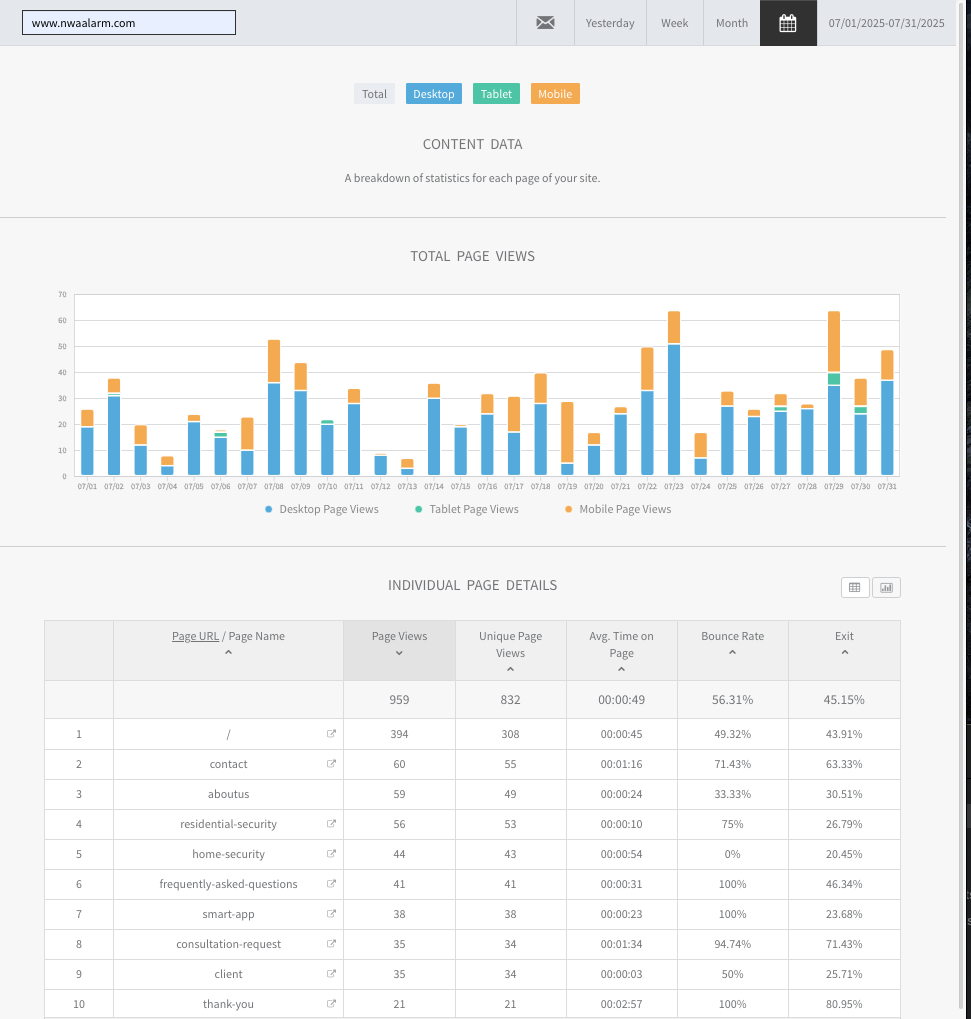Toggle Desktop Page Views legend series
Screen dimensions: 971x1019
tap(322, 509)
